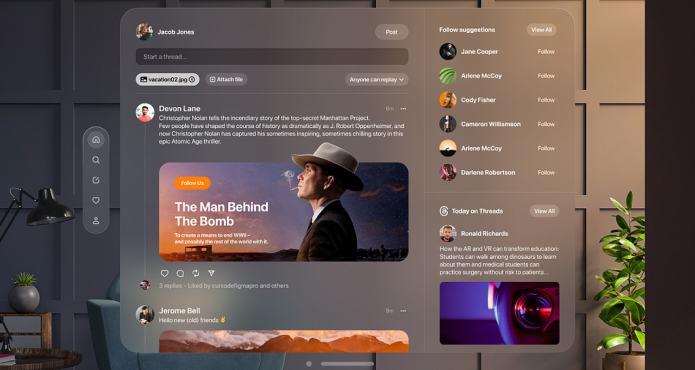
Task: Focus the 'Start a thread...' input field
Action: click(272, 57)
